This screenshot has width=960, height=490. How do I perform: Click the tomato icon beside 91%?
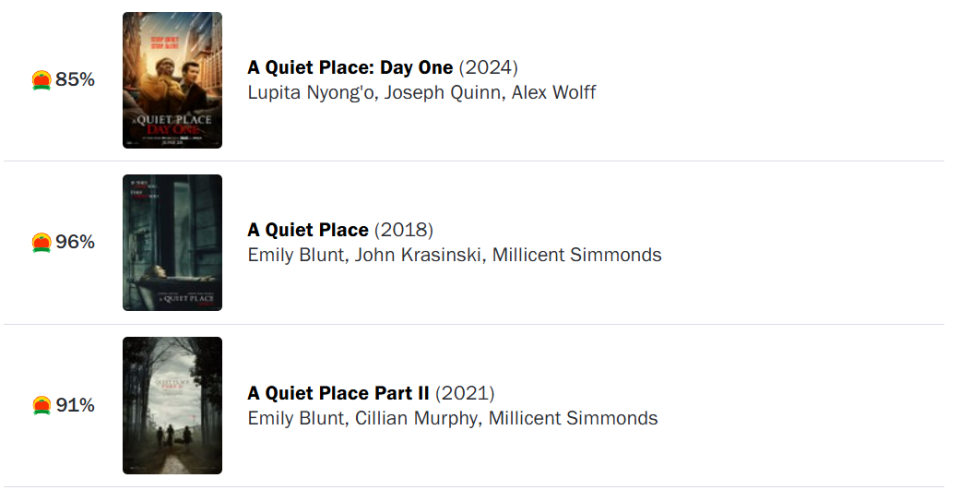click(42, 405)
